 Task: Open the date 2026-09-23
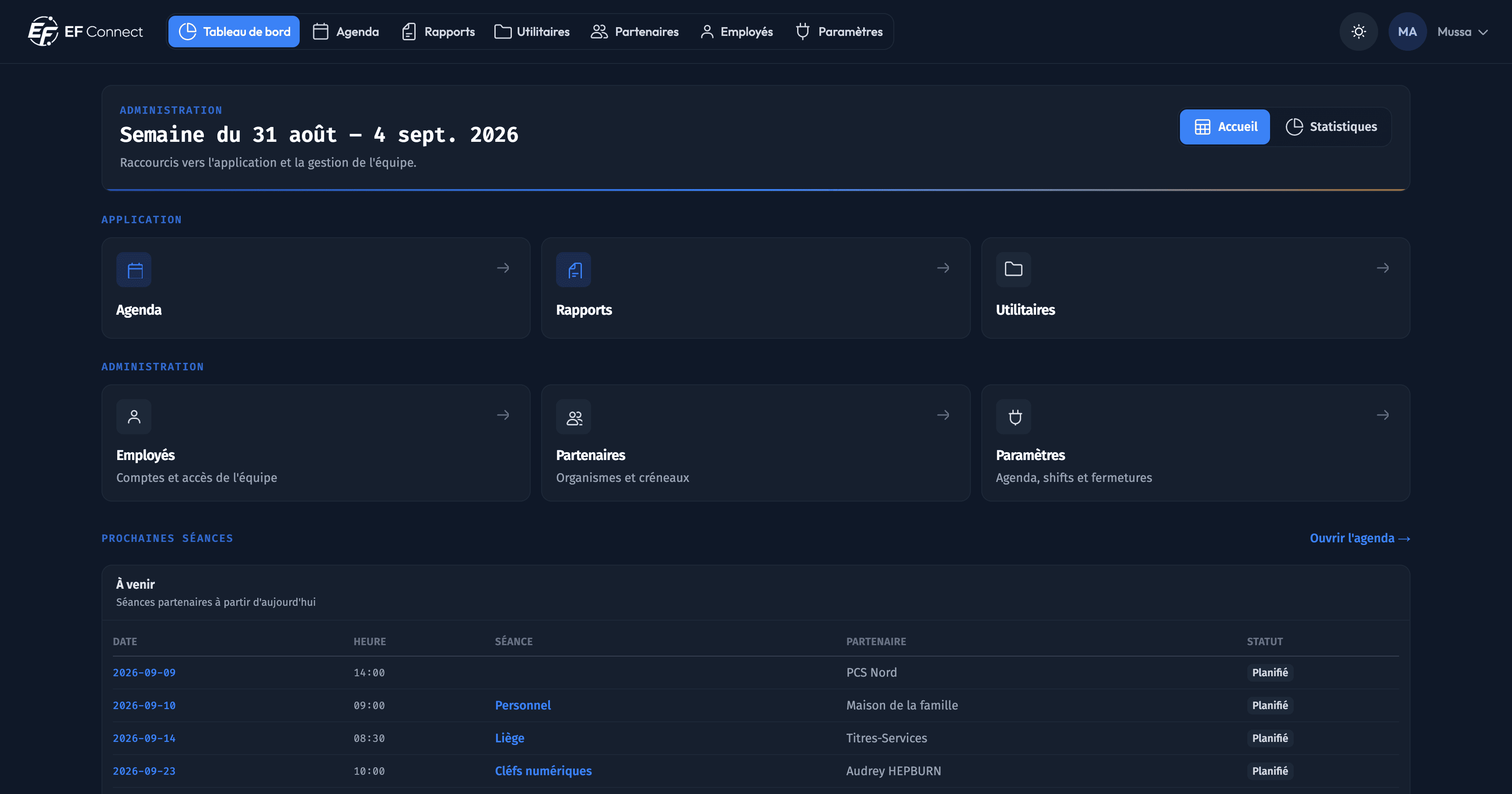coord(144,771)
